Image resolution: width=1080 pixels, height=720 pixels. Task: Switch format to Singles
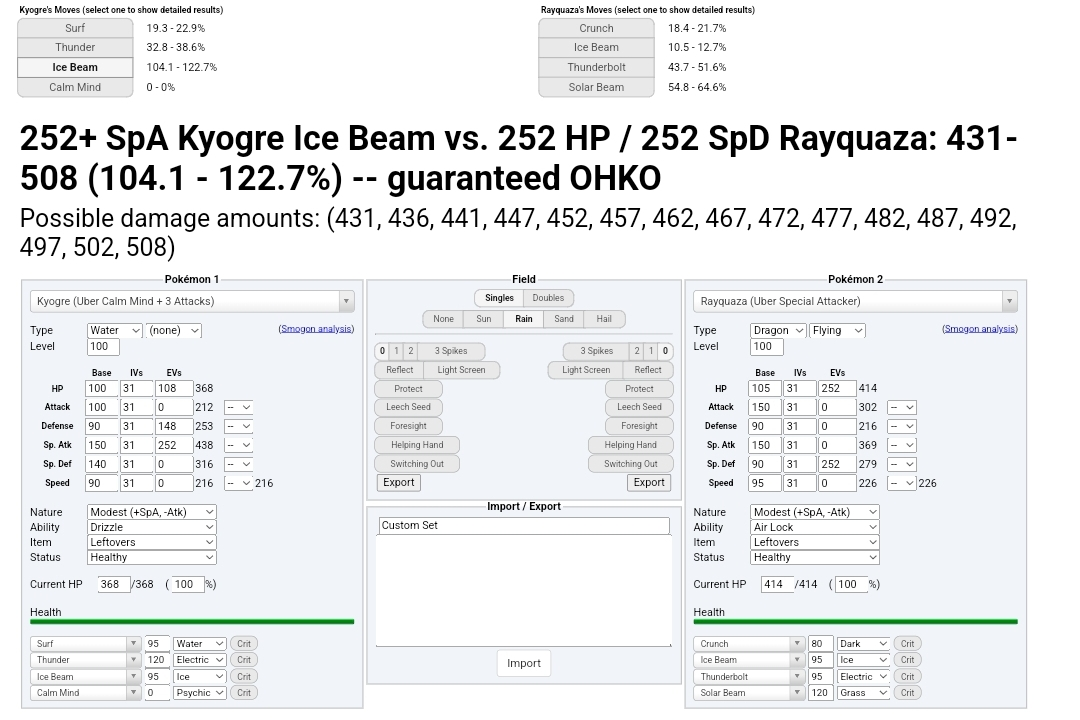point(499,298)
